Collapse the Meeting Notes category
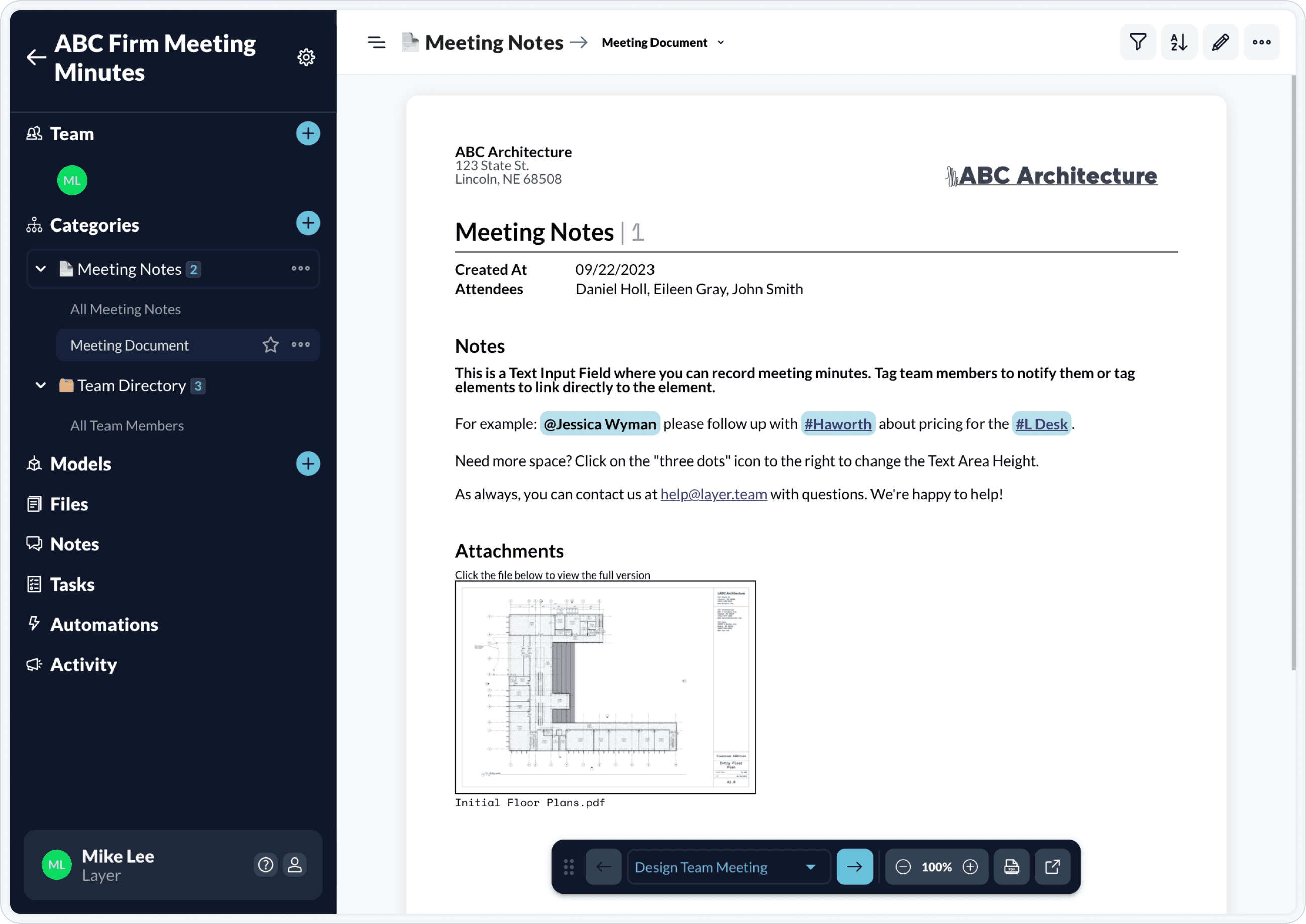The width and height of the screenshot is (1306, 924). 41,268
